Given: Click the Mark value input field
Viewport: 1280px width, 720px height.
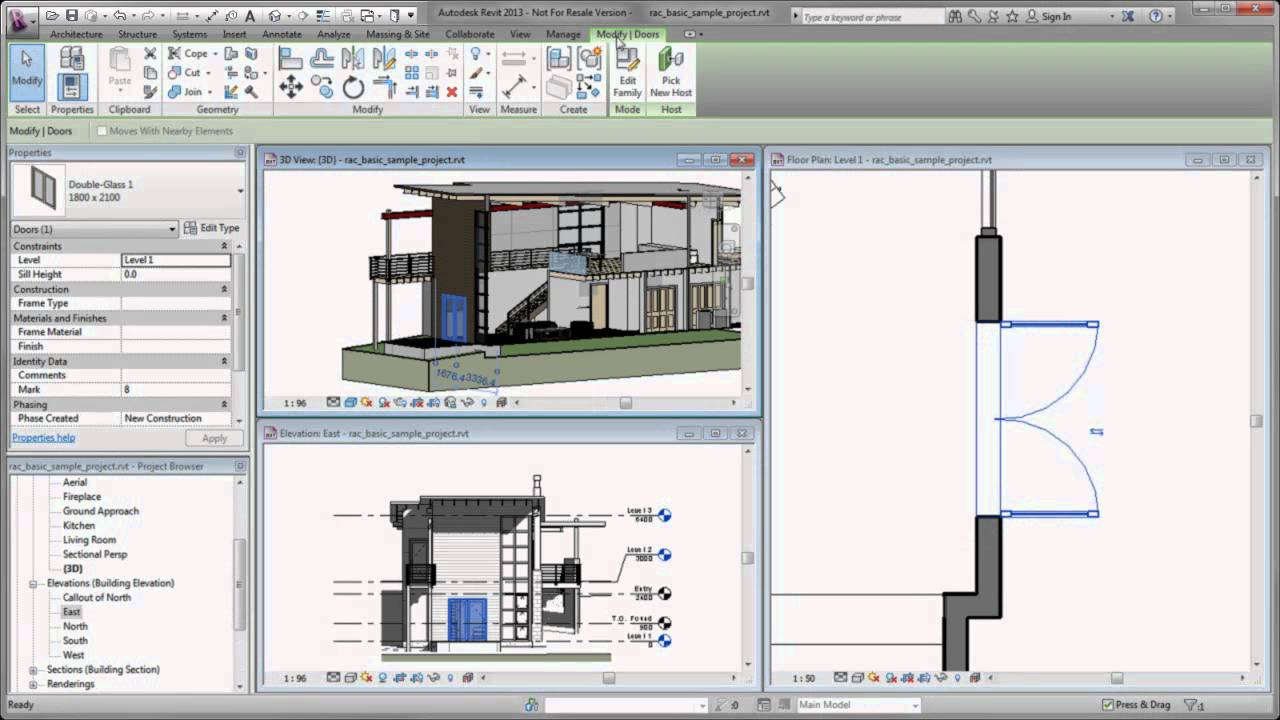Looking at the screenshot, I should pos(176,389).
